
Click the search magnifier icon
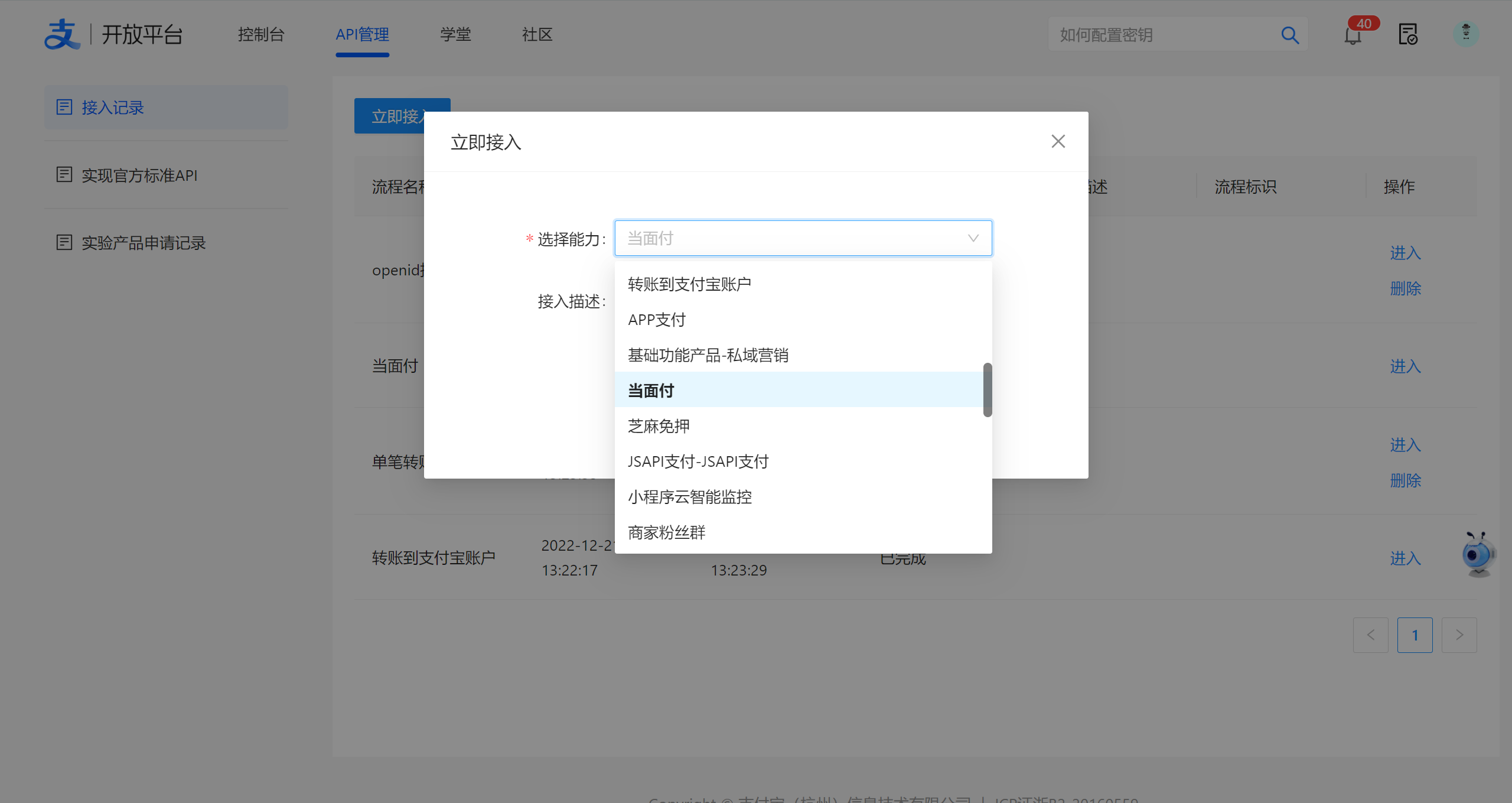(1289, 35)
